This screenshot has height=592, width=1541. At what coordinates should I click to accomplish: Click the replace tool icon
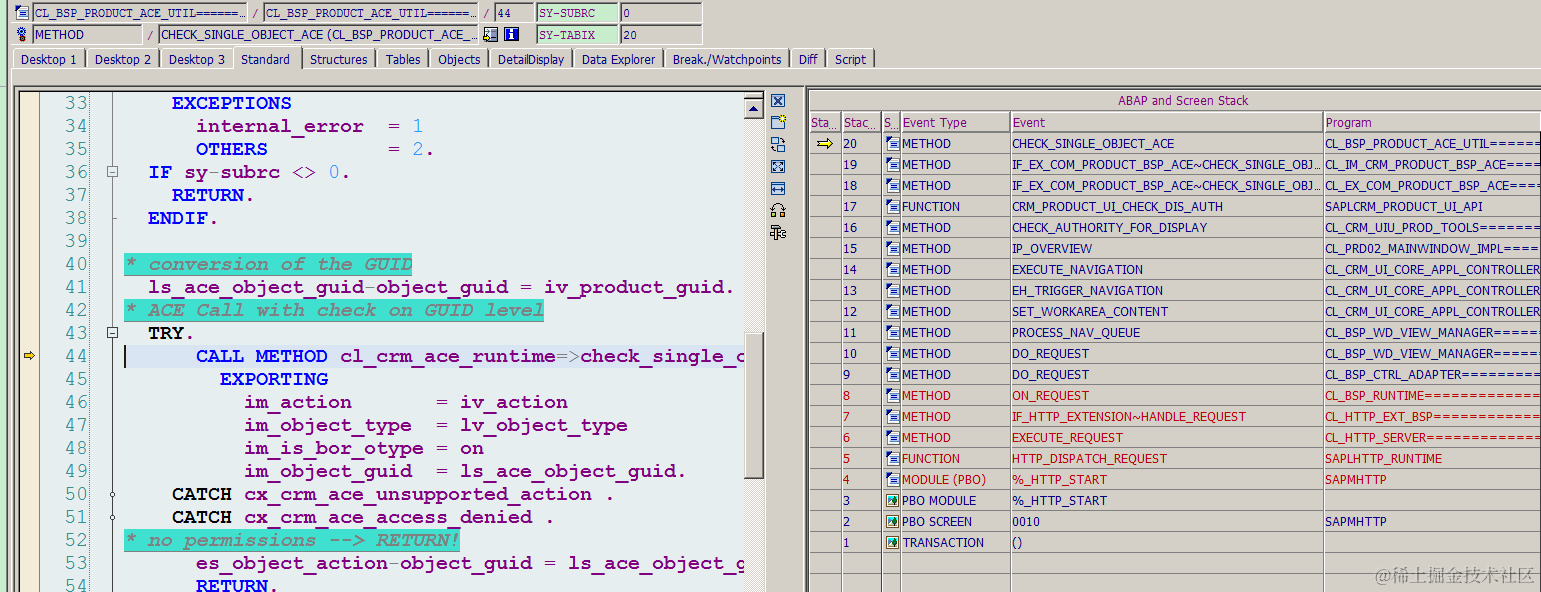(778, 144)
